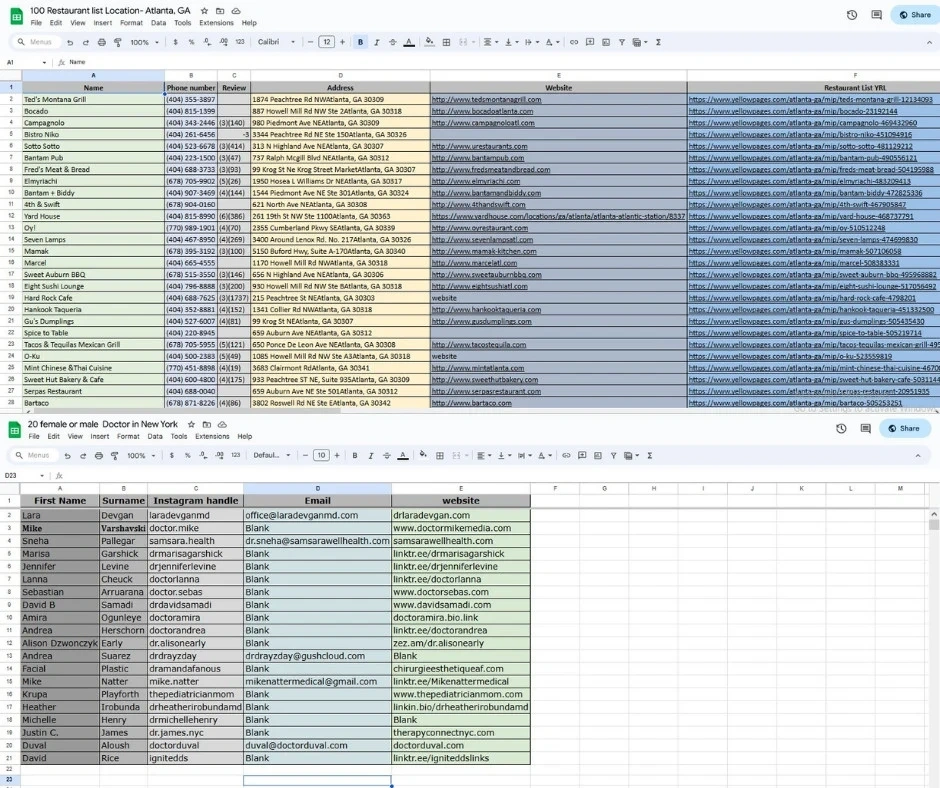Collapse the Doctor sheet toolbar chevron

tap(918, 456)
